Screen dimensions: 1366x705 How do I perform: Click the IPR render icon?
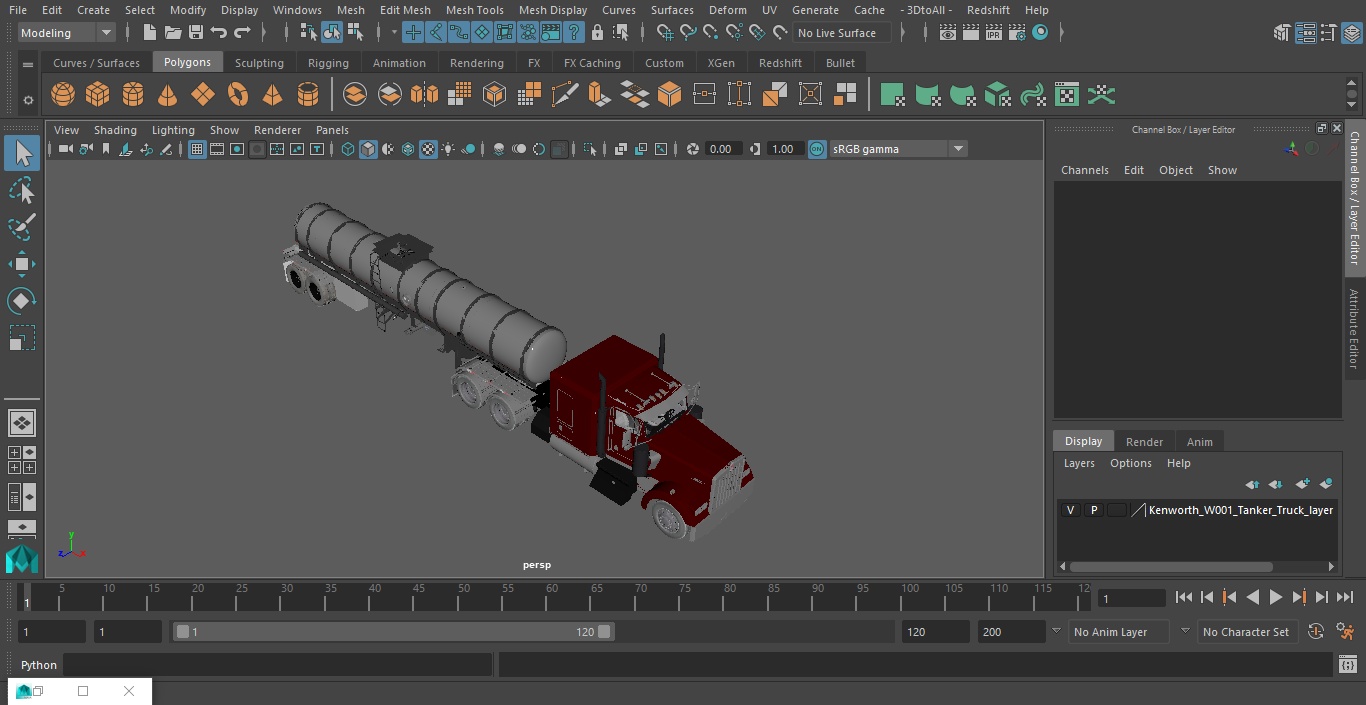pos(994,33)
